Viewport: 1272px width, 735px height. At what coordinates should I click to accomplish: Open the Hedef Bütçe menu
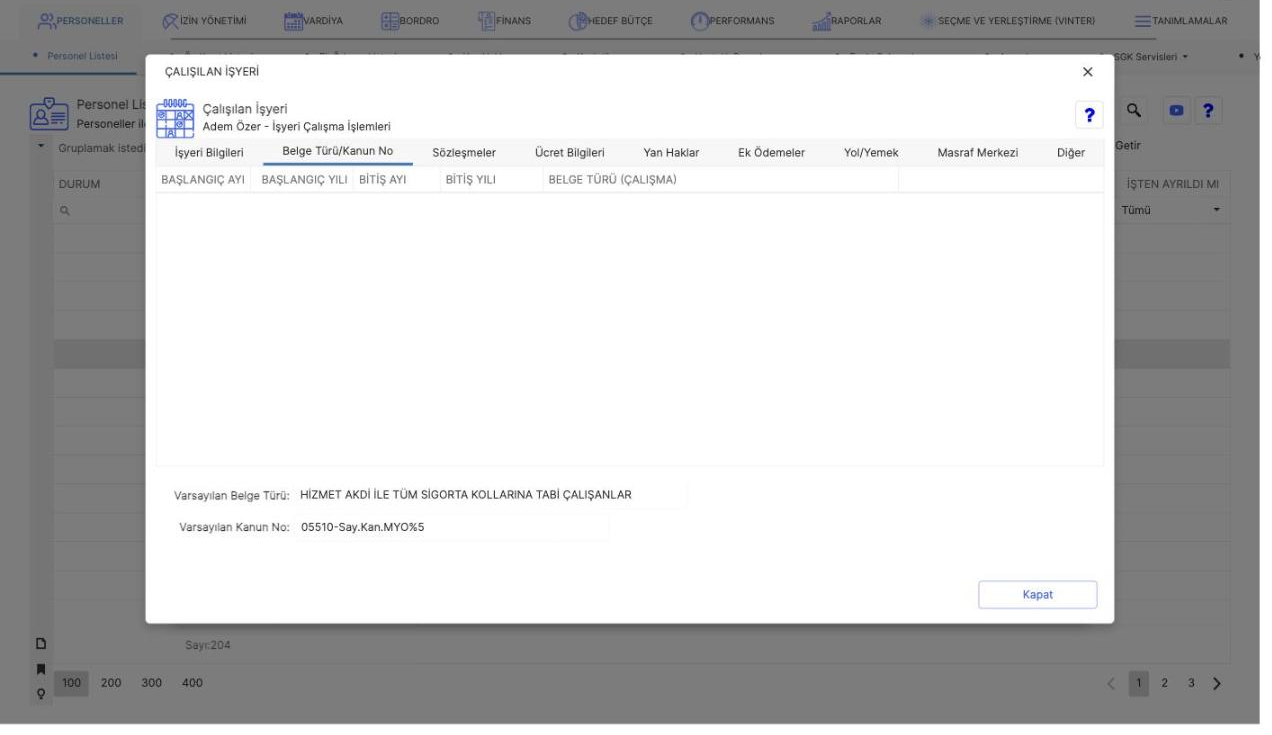click(x=611, y=21)
